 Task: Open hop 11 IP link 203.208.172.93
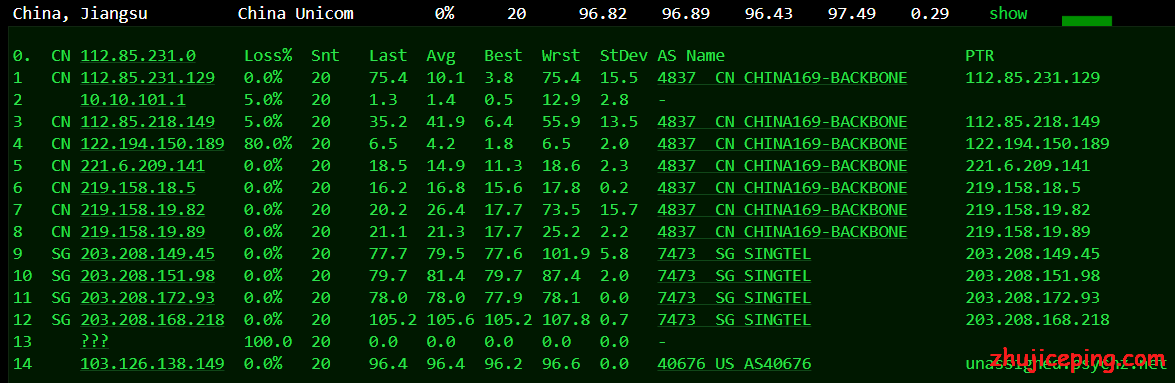pos(148,298)
